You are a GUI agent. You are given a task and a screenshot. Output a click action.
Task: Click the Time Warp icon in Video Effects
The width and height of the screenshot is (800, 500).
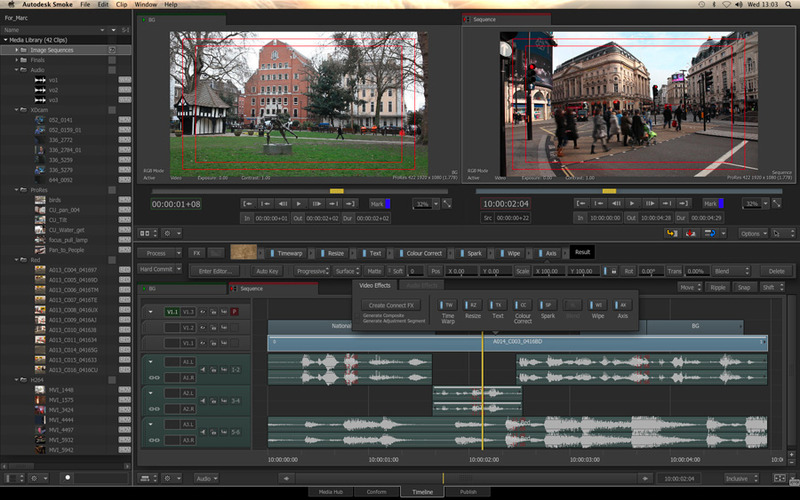coord(449,304)
